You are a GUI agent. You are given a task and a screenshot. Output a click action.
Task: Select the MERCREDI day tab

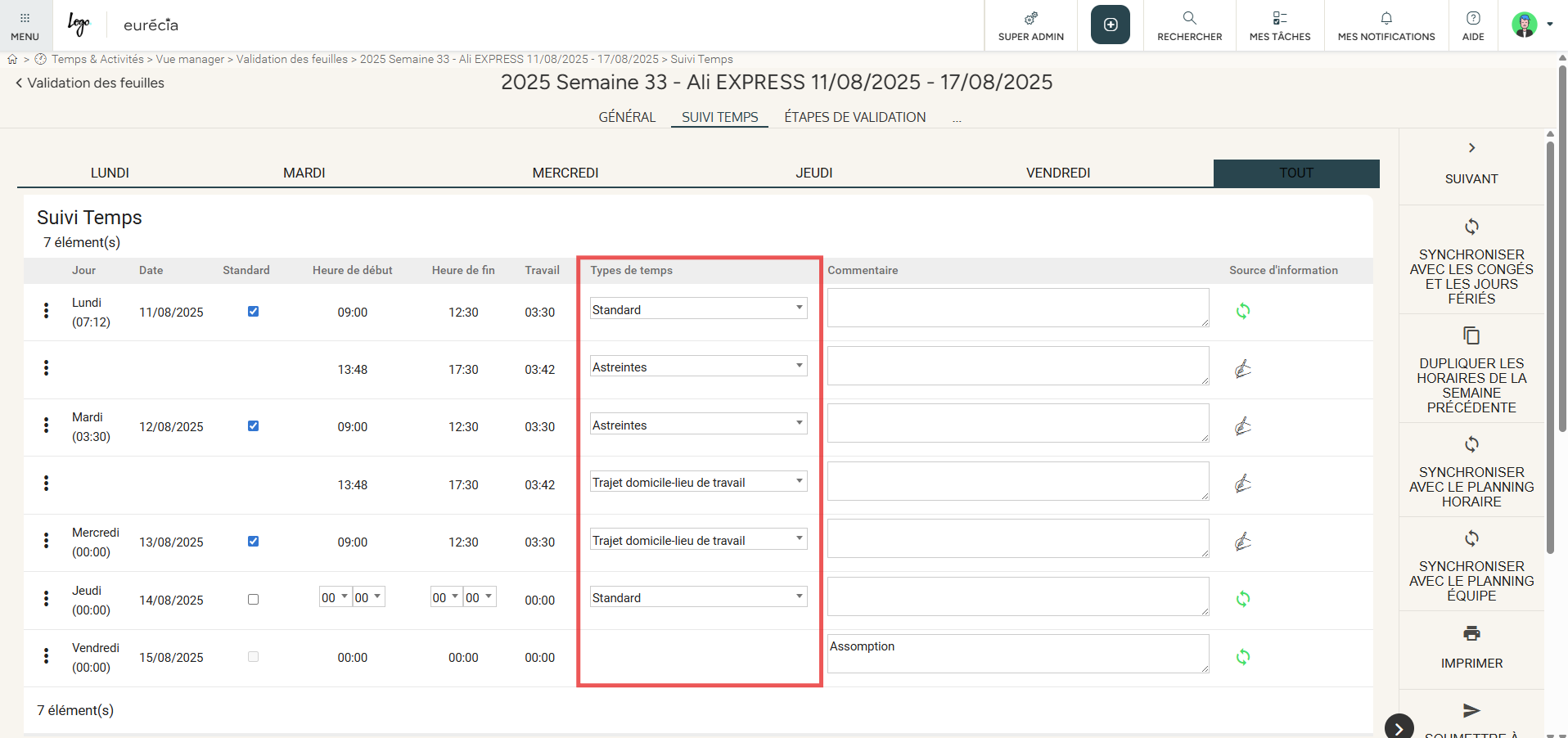(565, 173)
